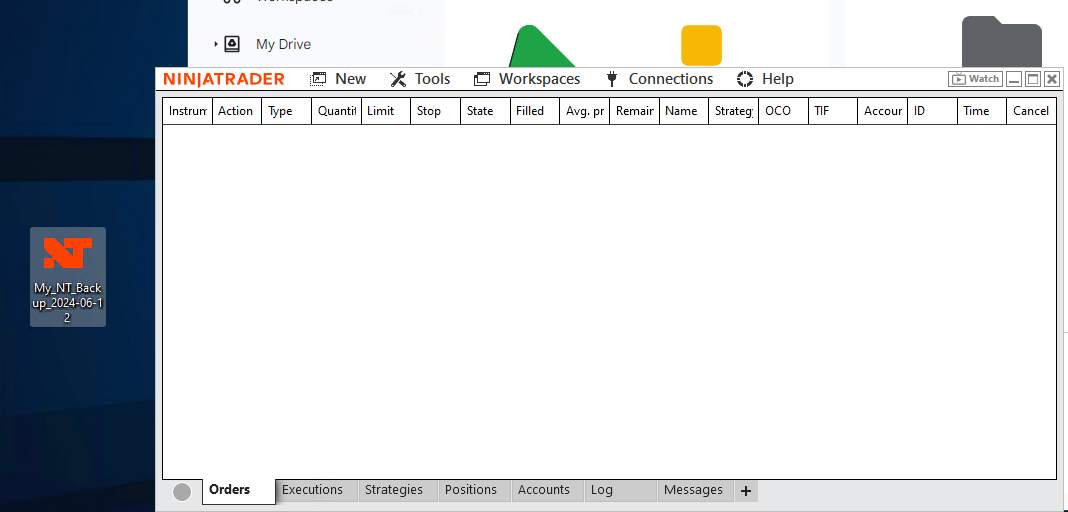Click the gray connection status circle
The height and width of the screenshot is (512, 1068).
pos(182,491)
